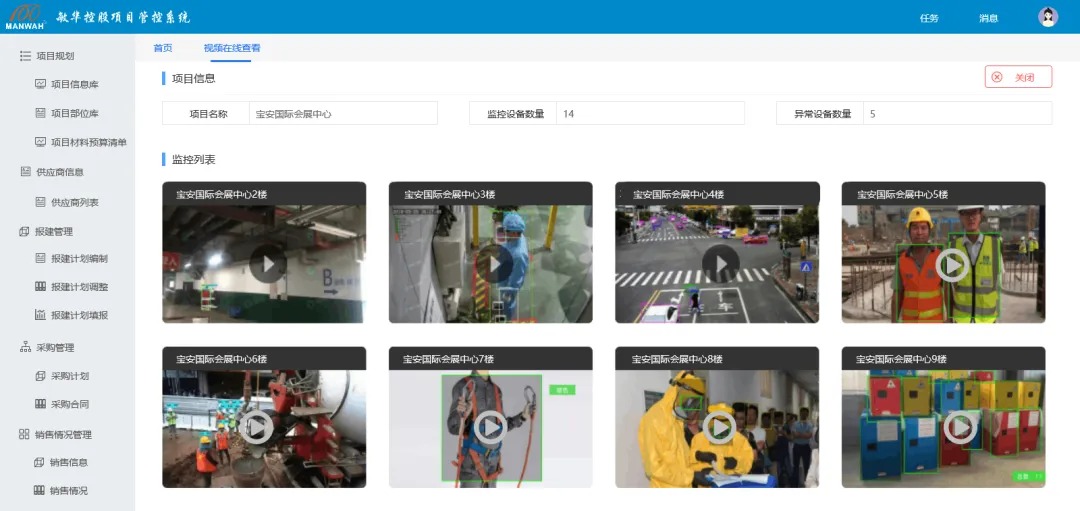Screen dimensions: 1080x511
Task: Click the 关闭 button
Action: coord(1017,77)
